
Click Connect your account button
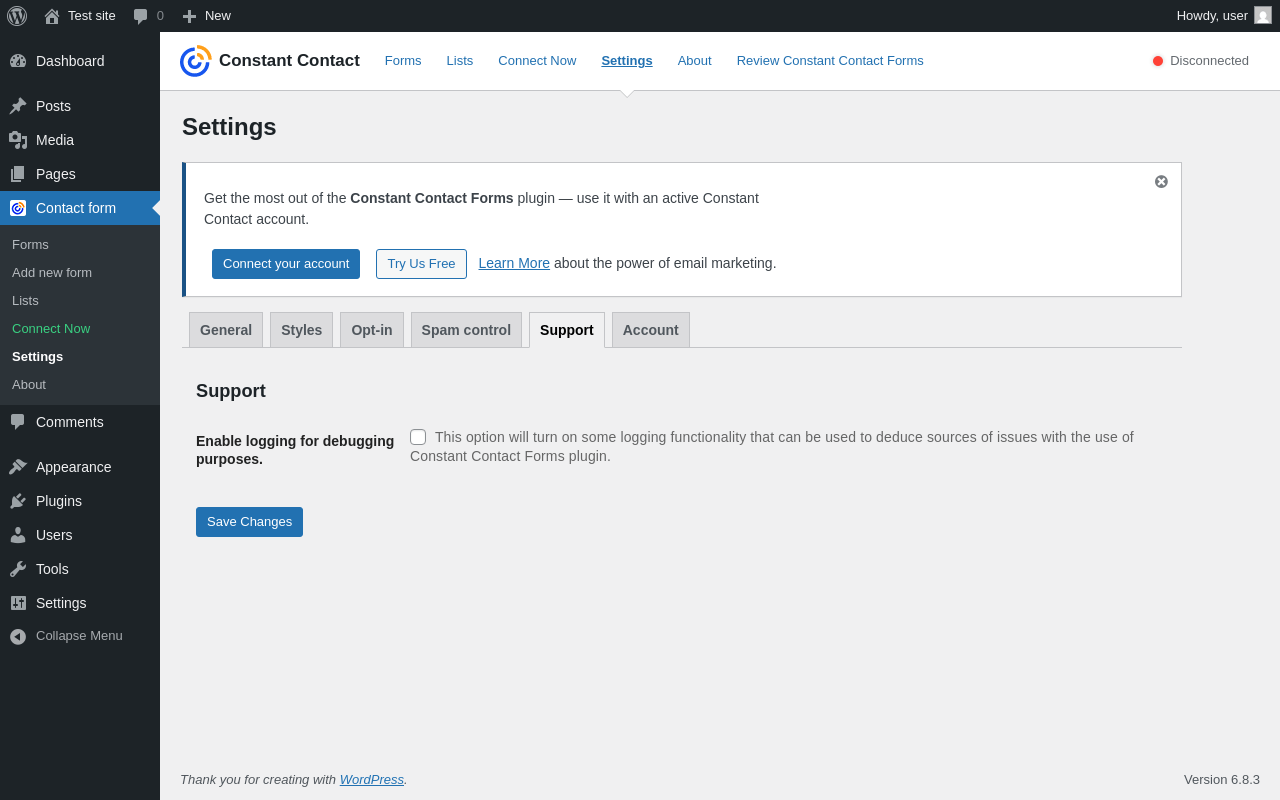(286, 264)
